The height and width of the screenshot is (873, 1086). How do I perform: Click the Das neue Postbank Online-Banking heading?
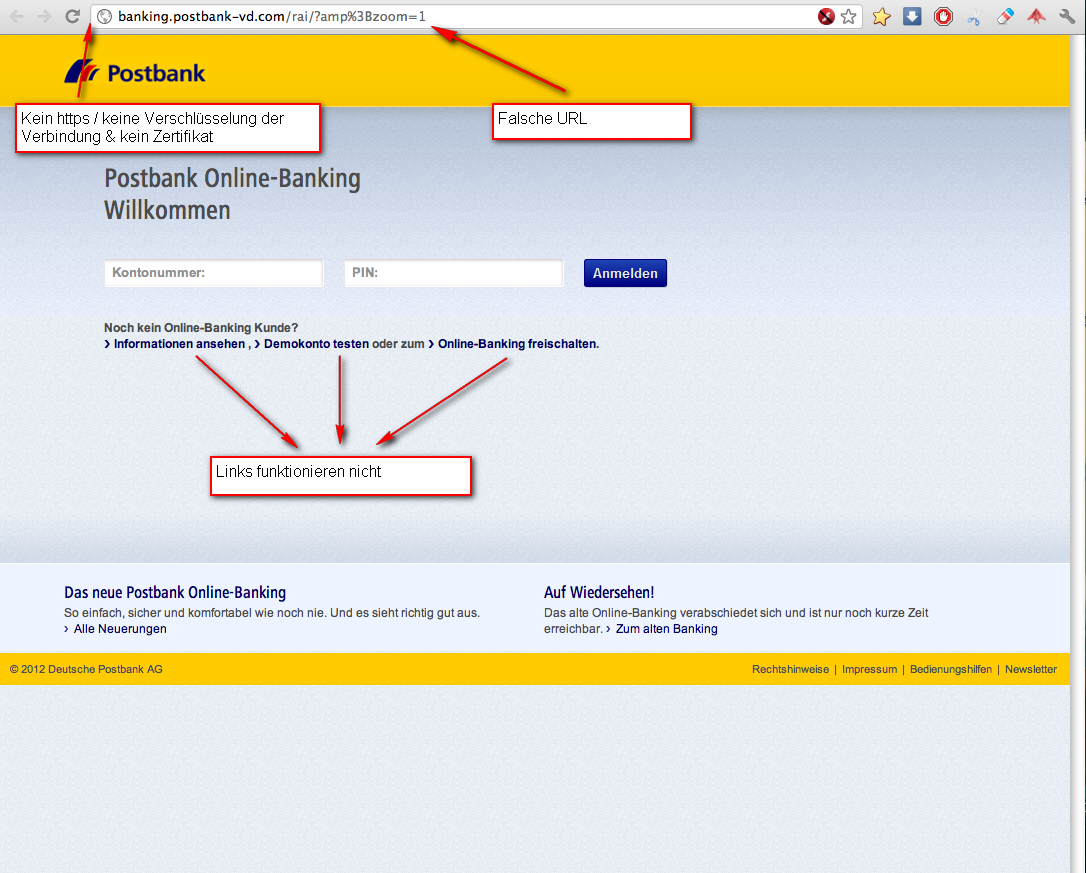[175, 592]
